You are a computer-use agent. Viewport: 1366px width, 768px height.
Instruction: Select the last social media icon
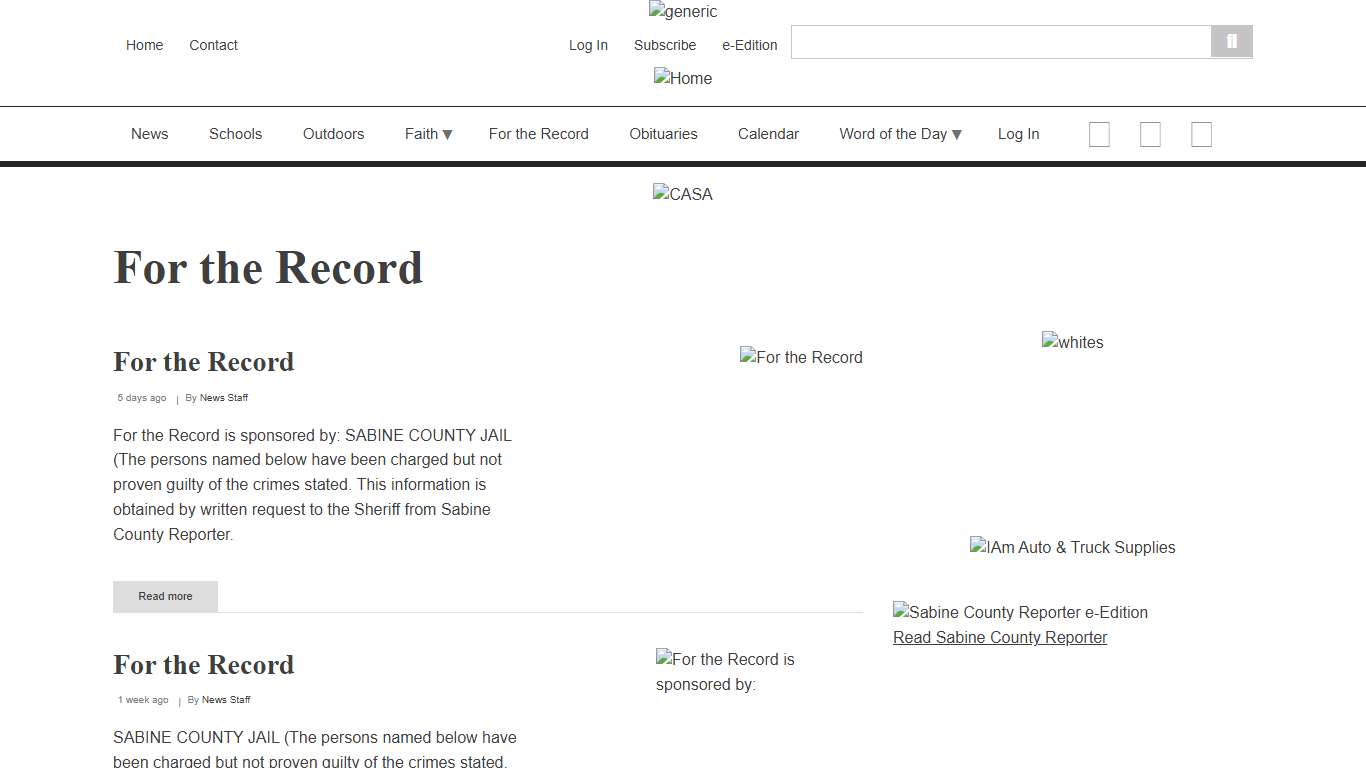click(1201, 134)
